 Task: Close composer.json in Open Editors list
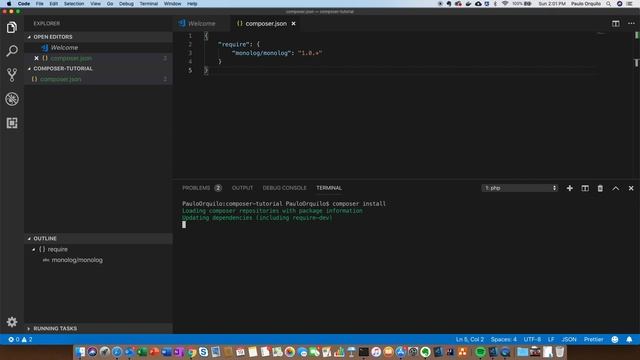coord(36,58)
